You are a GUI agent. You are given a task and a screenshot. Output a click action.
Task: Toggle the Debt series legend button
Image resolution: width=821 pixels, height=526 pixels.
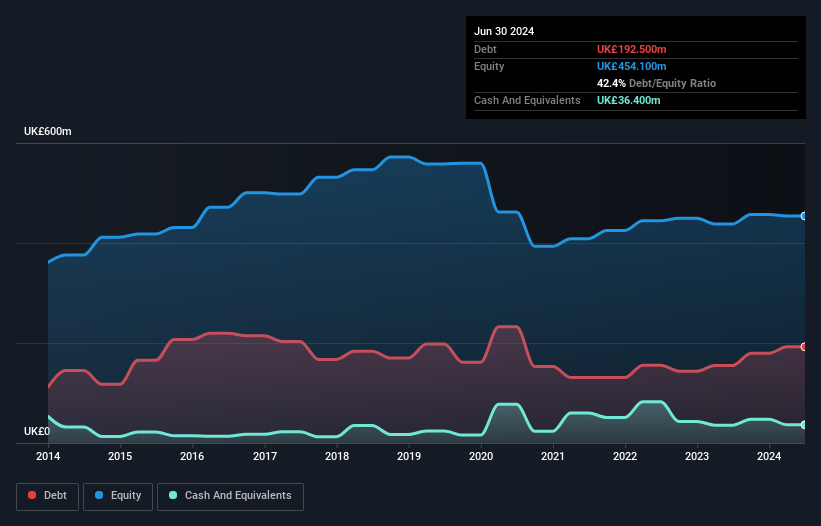pos(48,496)
